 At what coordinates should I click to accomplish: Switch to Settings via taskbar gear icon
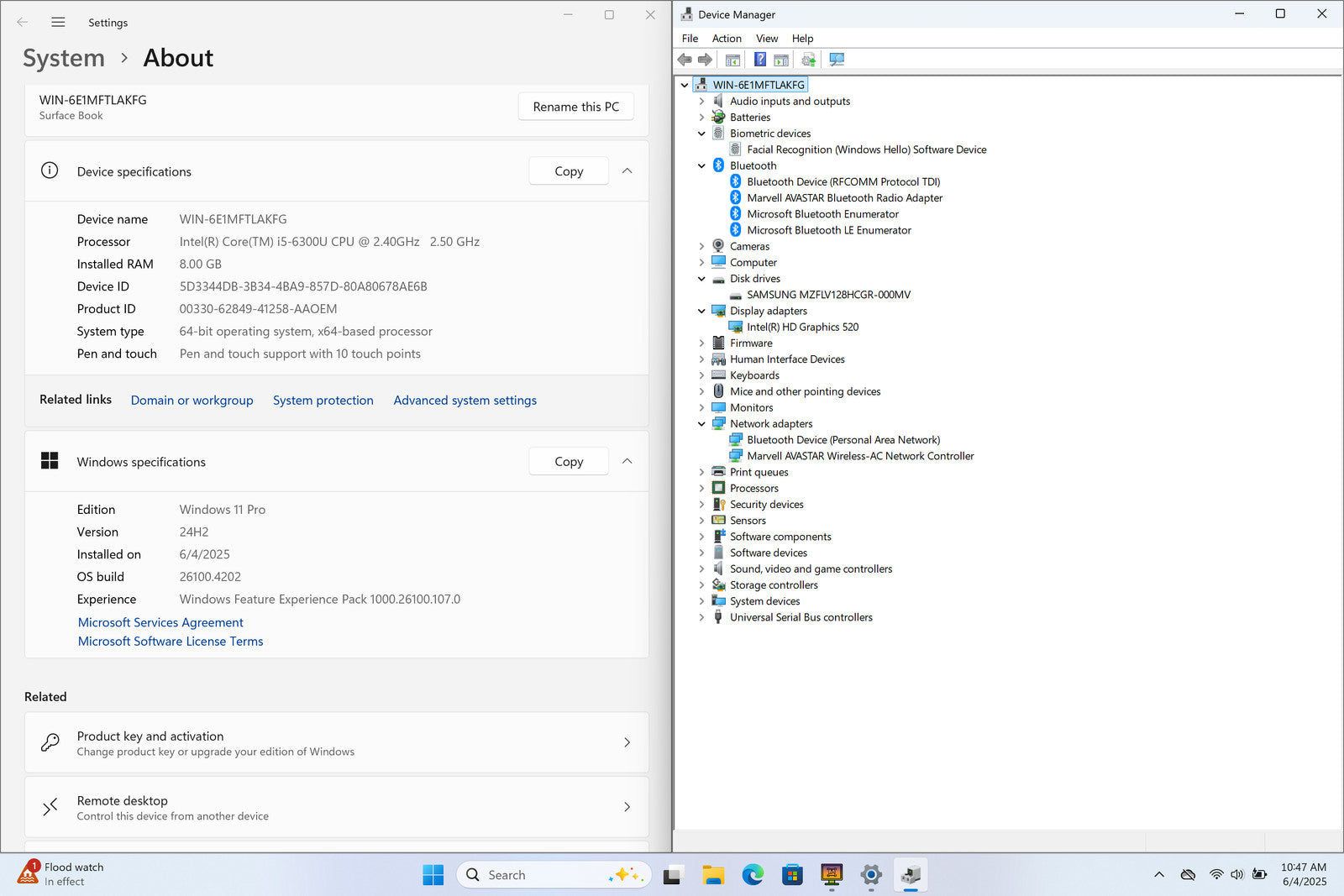(x=871, y=875)
